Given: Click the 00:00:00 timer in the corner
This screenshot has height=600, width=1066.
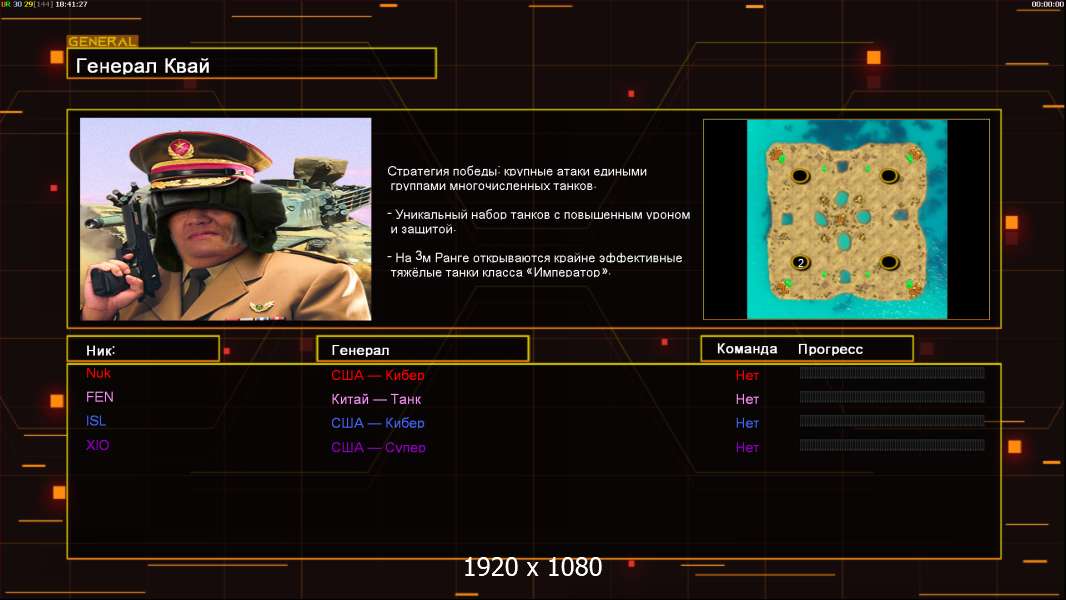Looking at the screenshot, I should click(x=1047, y=5).
